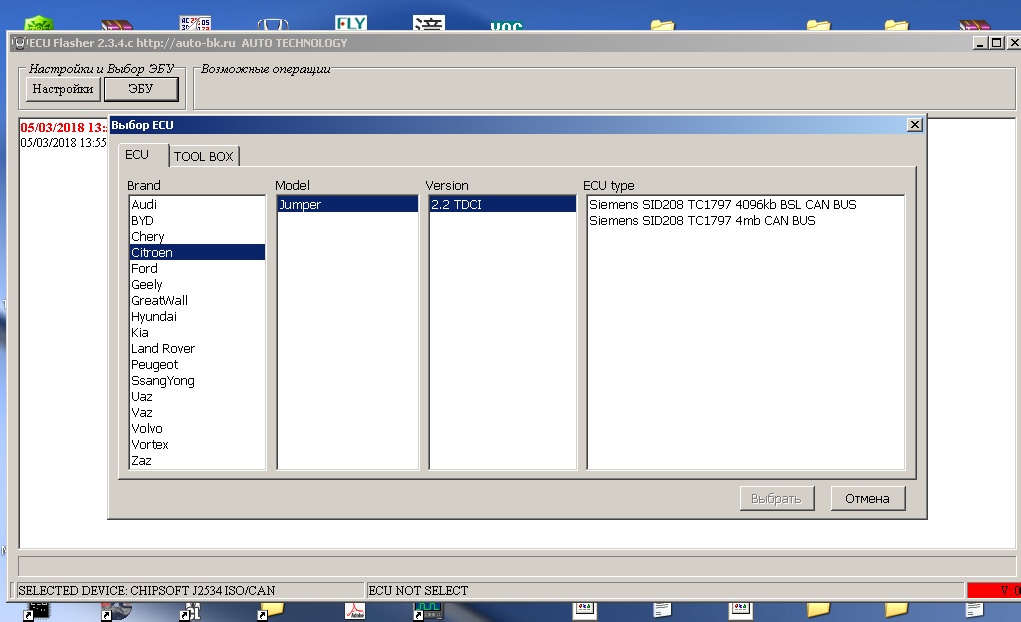The width and height of the screenshot is (1021, 622).
Task: Cancel the dialog with Отмена
Action: (x=867, y=498)
